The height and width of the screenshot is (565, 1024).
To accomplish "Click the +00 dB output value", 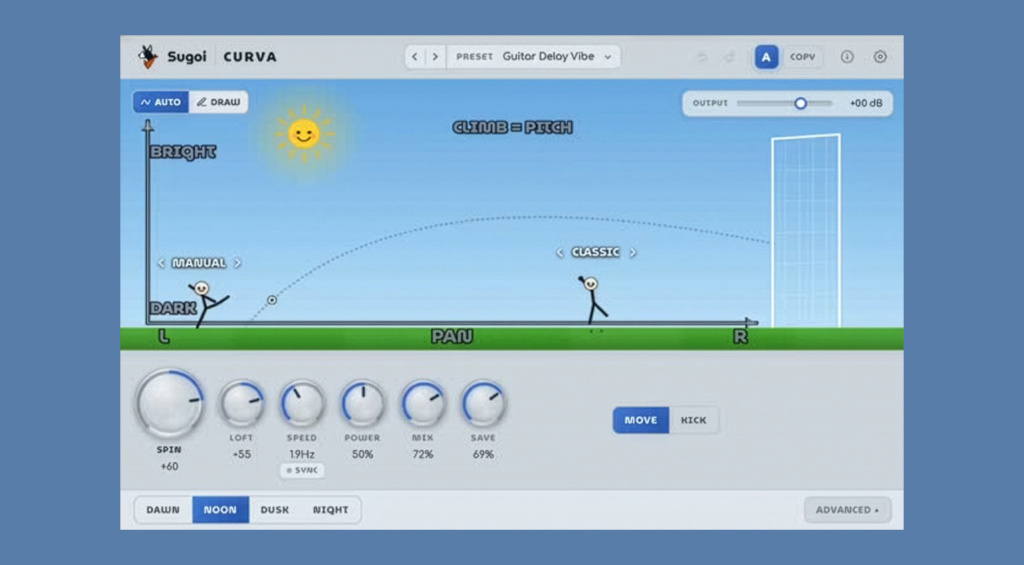I will [x=866, y=103].
